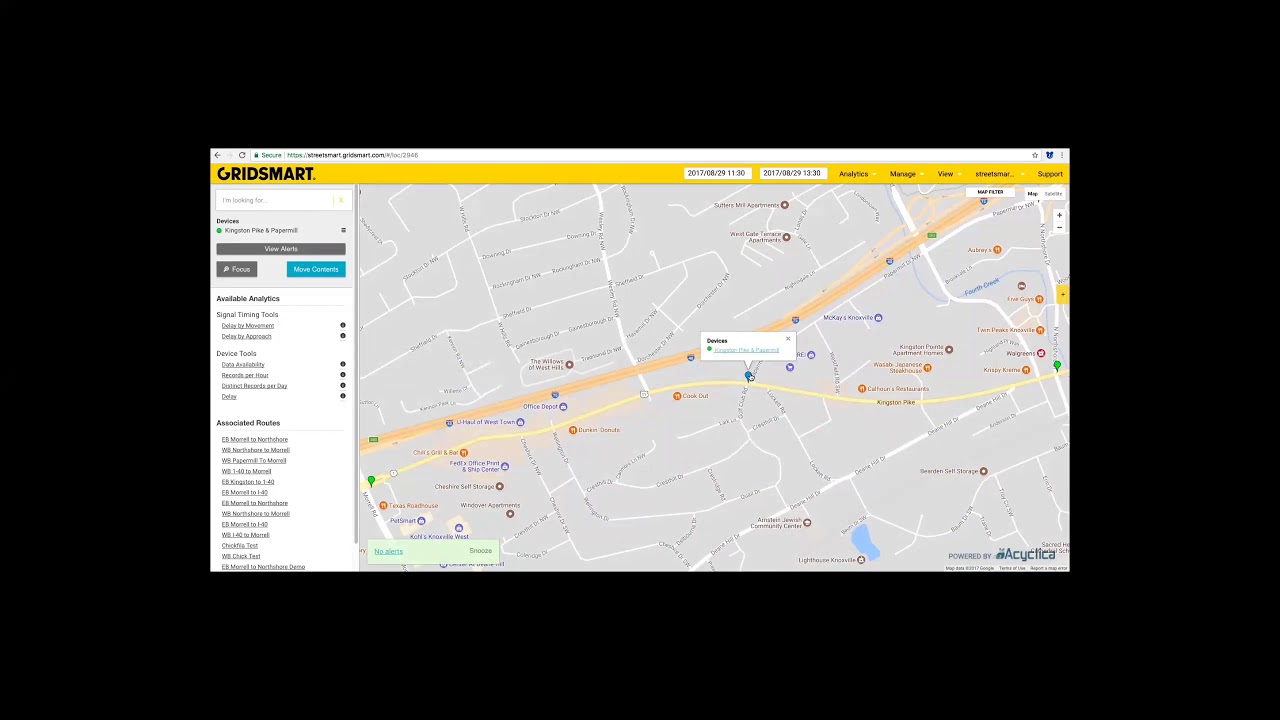Open the Data Availability tool
The width and height of the screenshot is (1280, 720).
(x=243, y=364)
